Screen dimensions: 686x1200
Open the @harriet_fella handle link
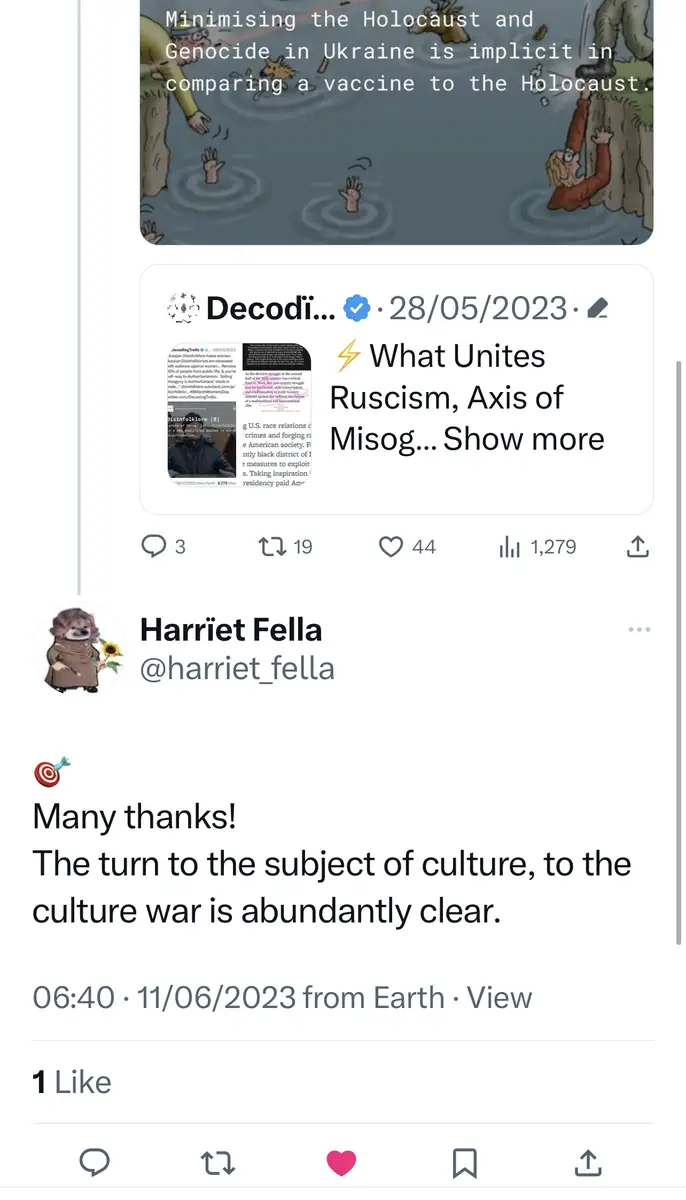coord(237,668)
